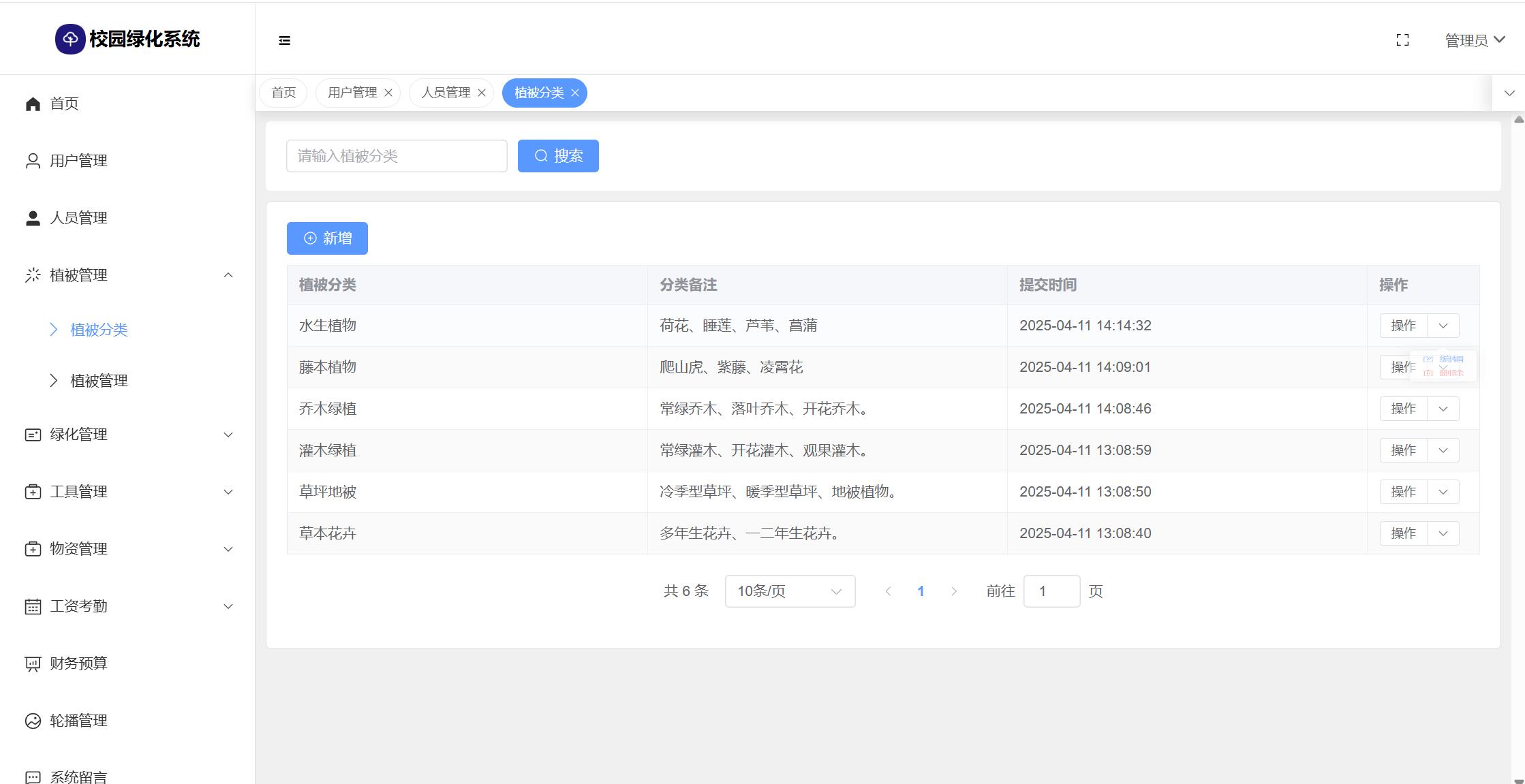This screenshot has height=784, width=1525.
Task: Click the next page arrow in pagination
Action: [954, 591]
